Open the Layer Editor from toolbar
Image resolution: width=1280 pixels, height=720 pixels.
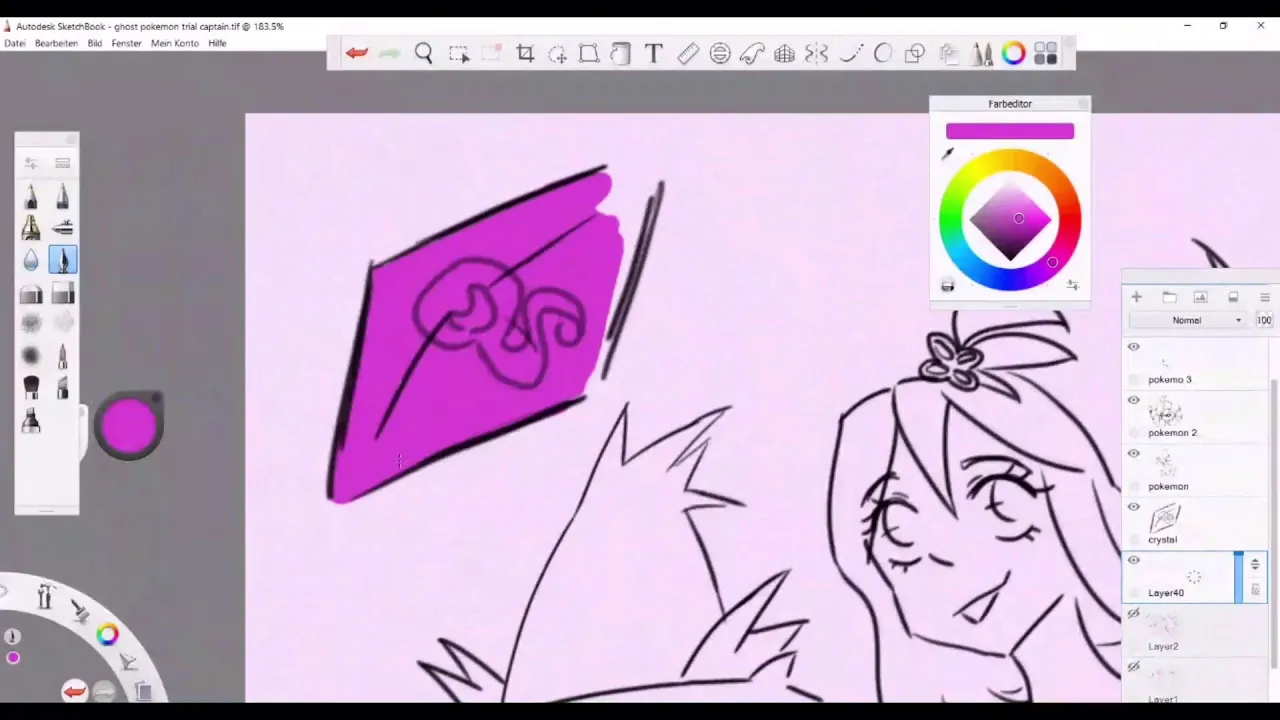point(949,54)
